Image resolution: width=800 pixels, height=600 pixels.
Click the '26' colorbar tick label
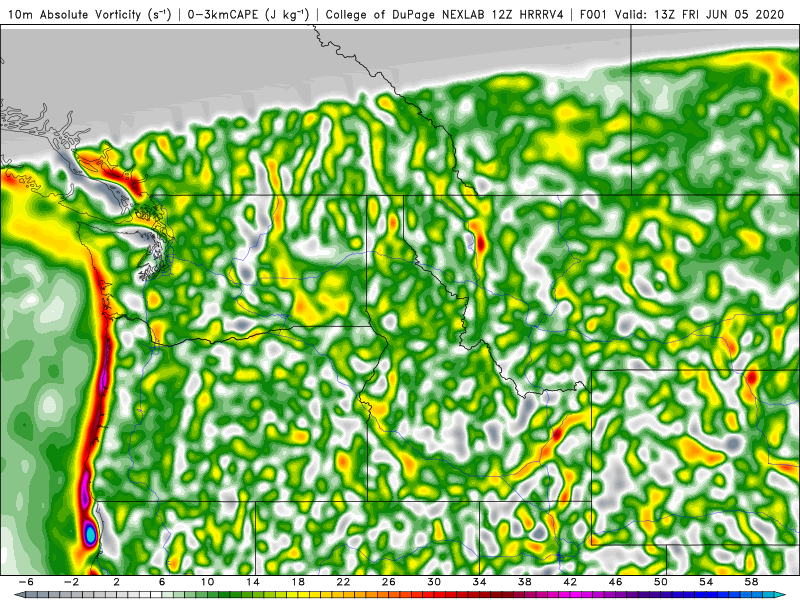click(x=389, y=582)
